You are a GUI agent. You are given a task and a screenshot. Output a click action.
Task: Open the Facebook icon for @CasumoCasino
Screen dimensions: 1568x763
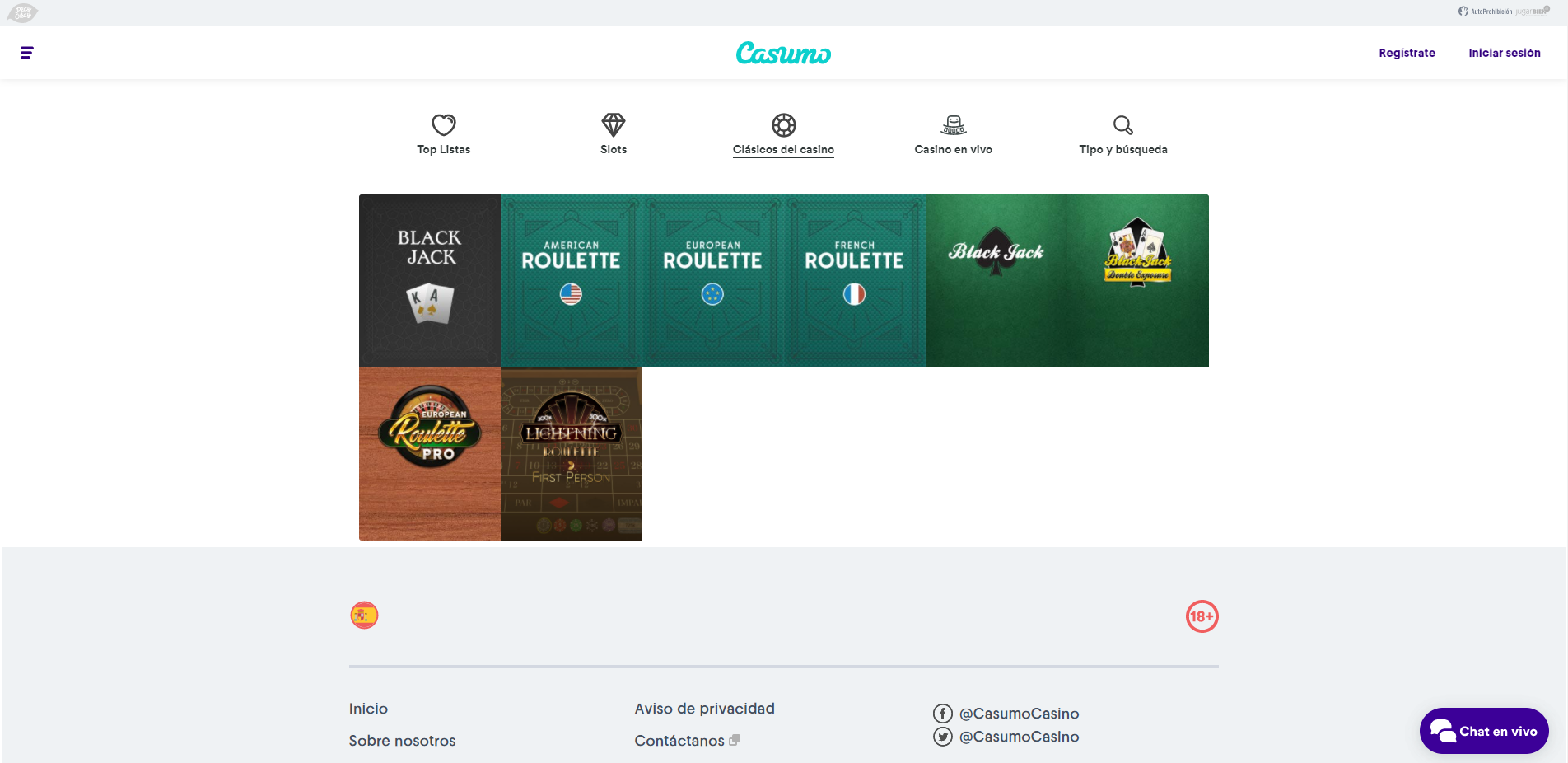coord(943,714)
